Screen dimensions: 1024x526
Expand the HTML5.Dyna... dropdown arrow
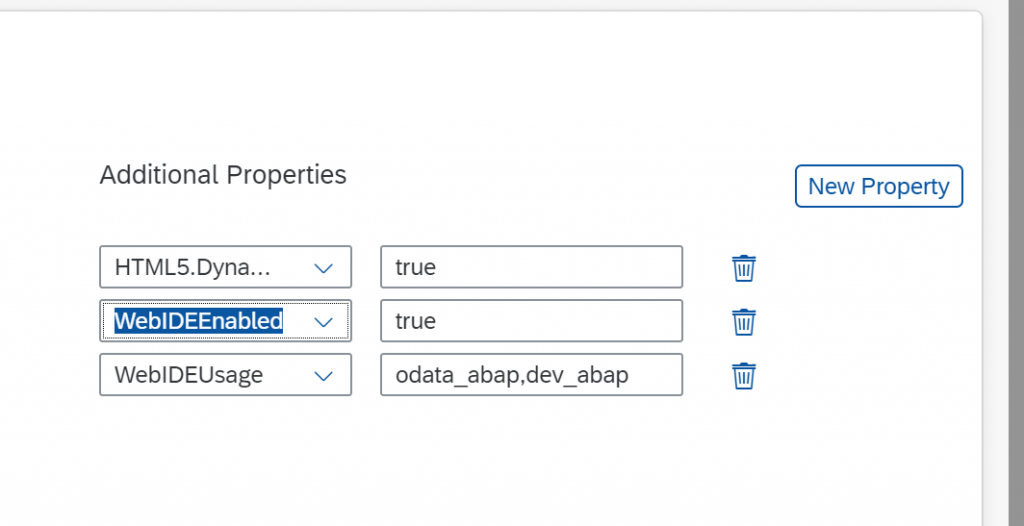[x=323, y=268]
